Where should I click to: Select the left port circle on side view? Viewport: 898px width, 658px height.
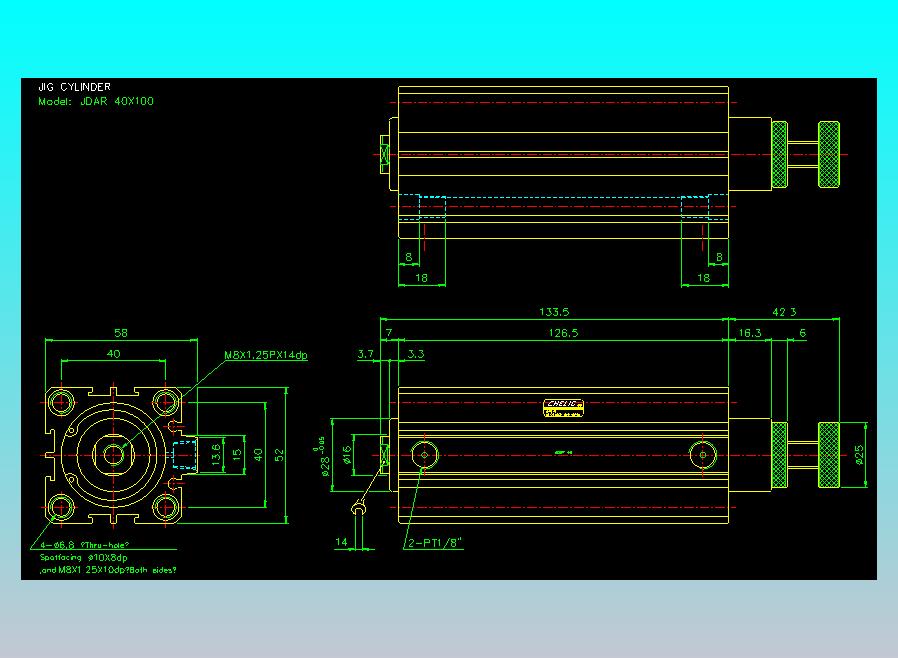pos(424,455)
